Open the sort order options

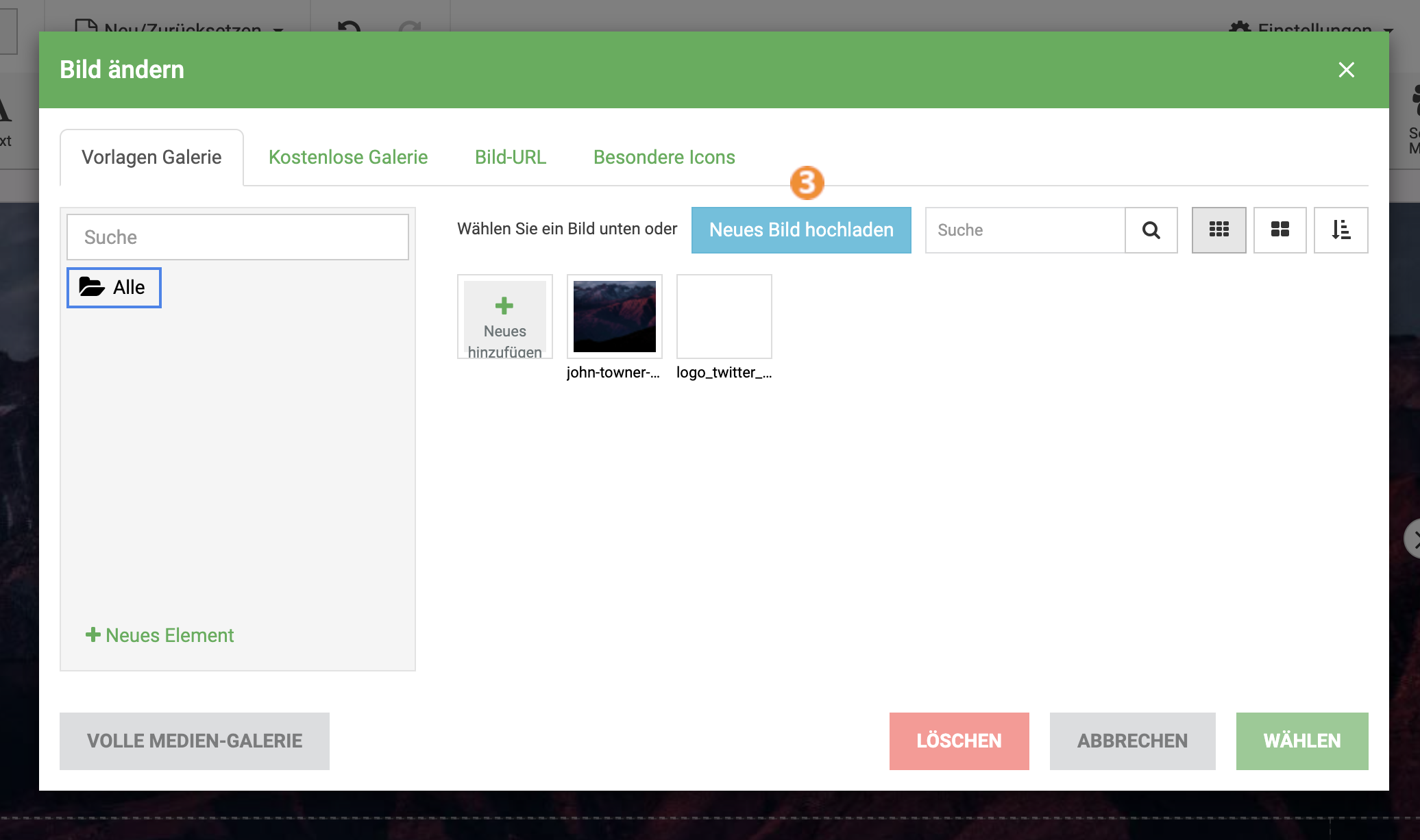[x=1341, y=230]
